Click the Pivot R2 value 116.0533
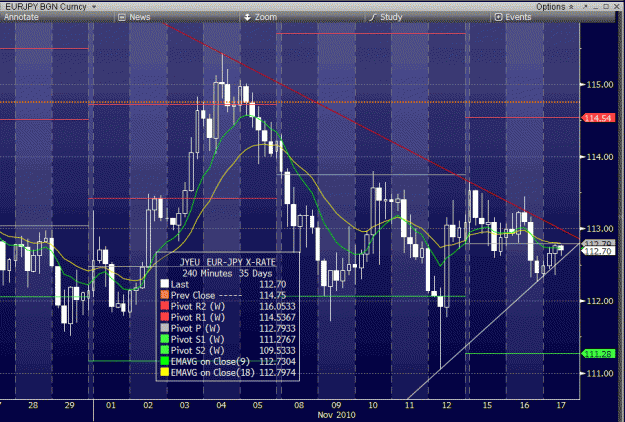Image resolution: width=625 pixels, height=422 pixels. click(277, 306)
